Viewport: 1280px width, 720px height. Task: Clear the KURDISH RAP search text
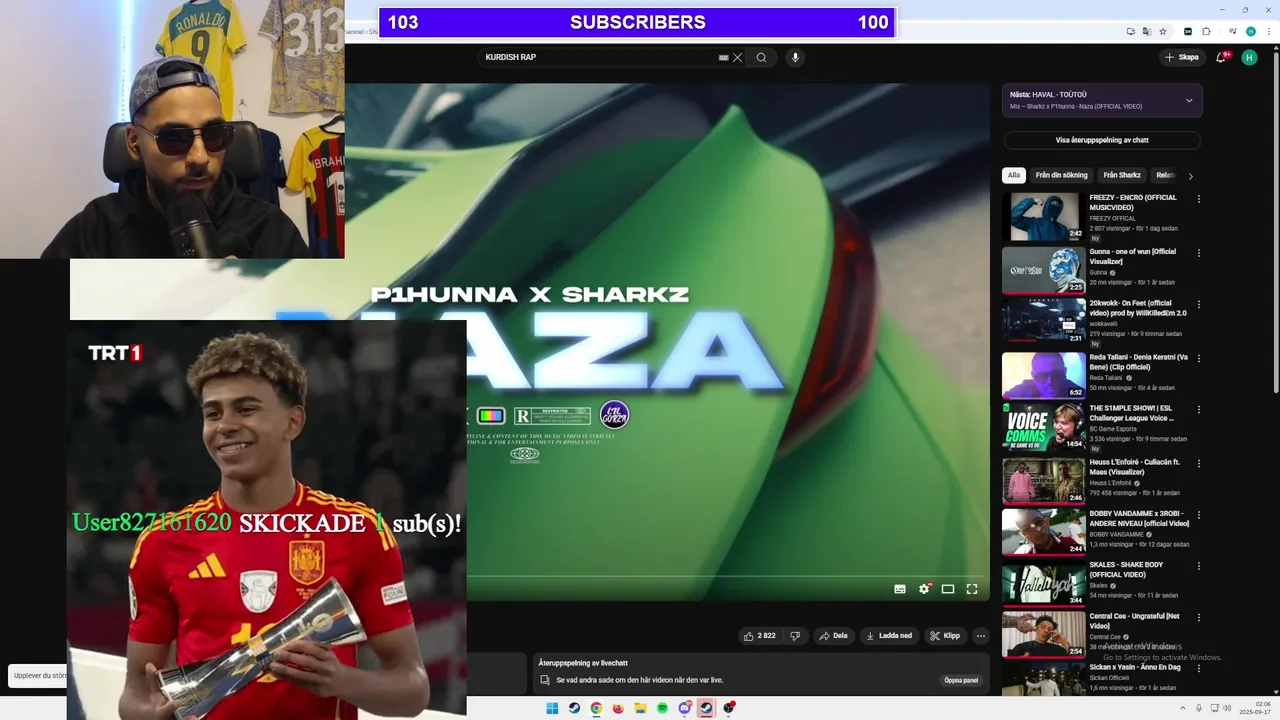coord(738,57)
